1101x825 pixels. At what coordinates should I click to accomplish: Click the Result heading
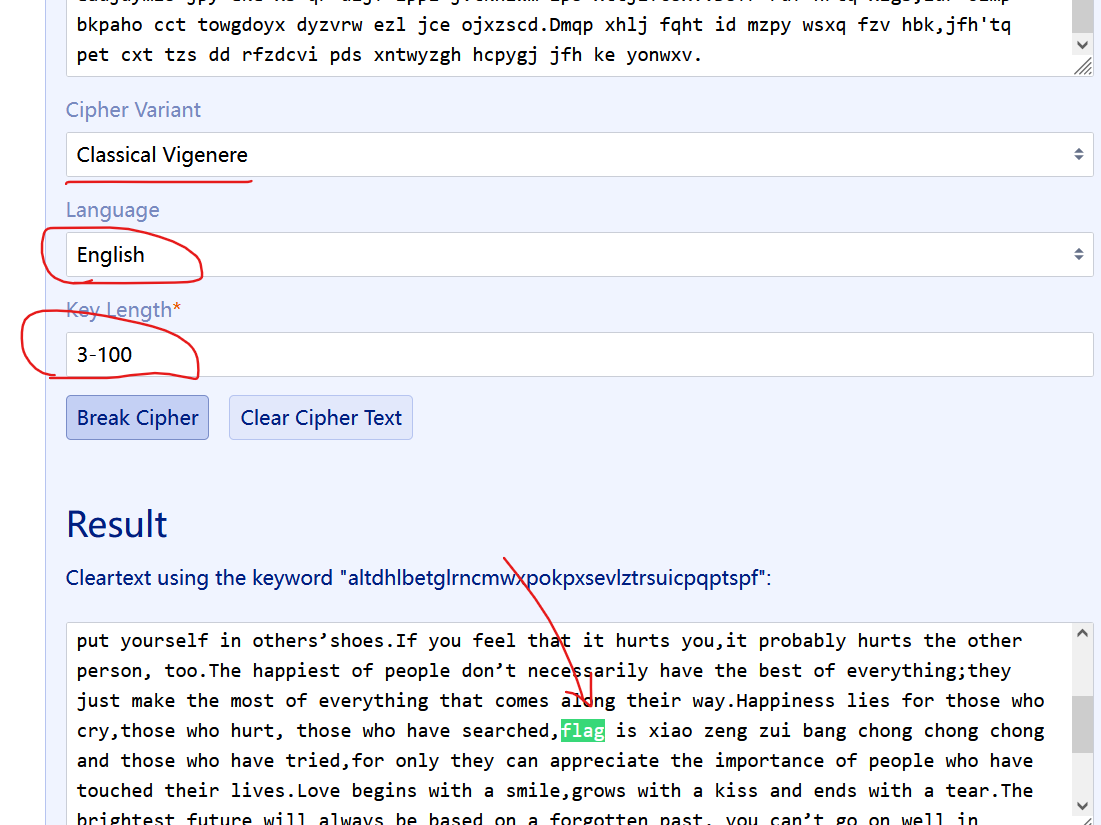117,524
